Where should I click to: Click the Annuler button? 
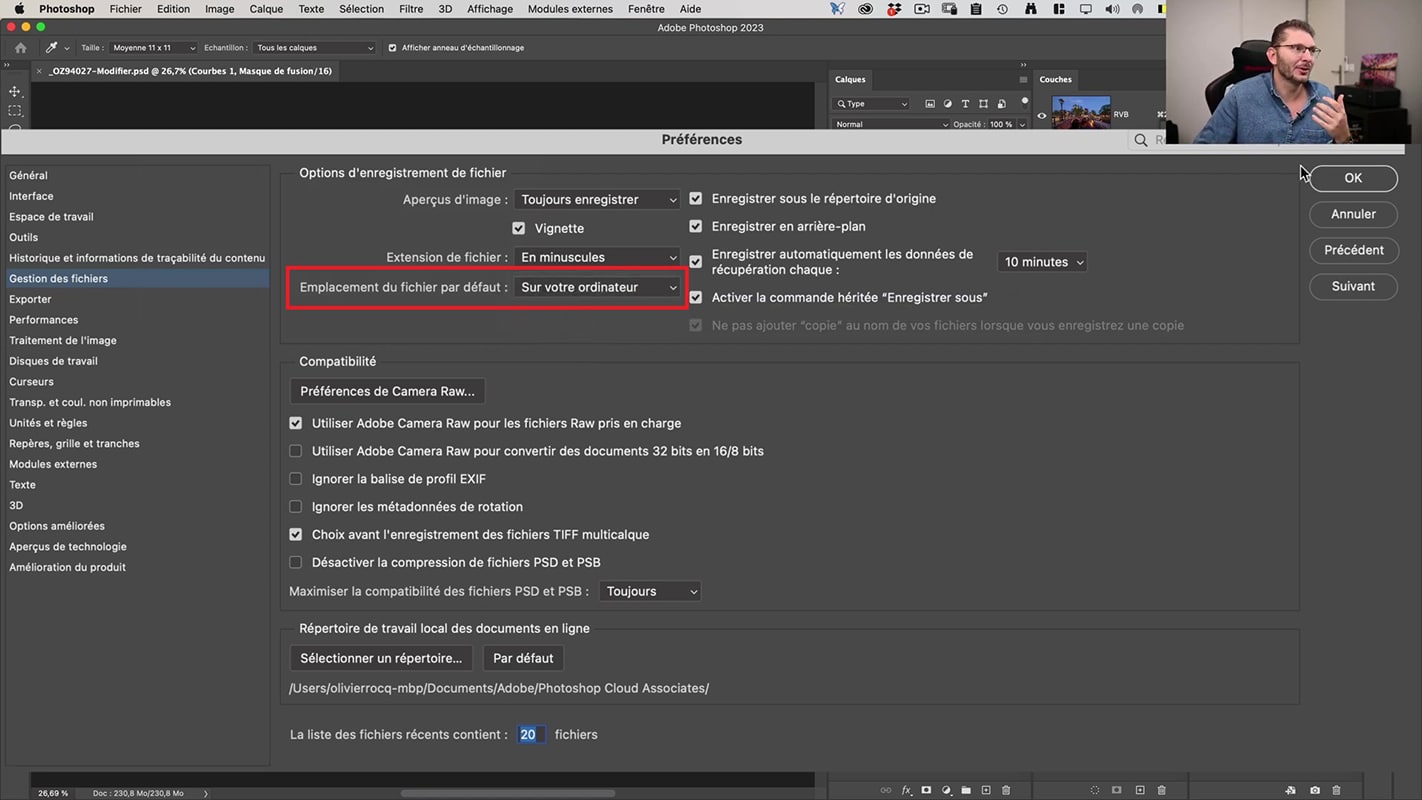[x=1353, y=214]
